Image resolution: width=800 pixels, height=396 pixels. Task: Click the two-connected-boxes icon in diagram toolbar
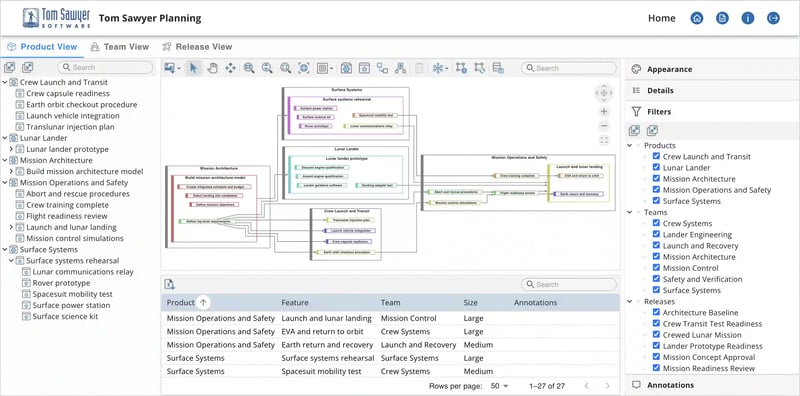pyautogui.click(x=383, y=68)
